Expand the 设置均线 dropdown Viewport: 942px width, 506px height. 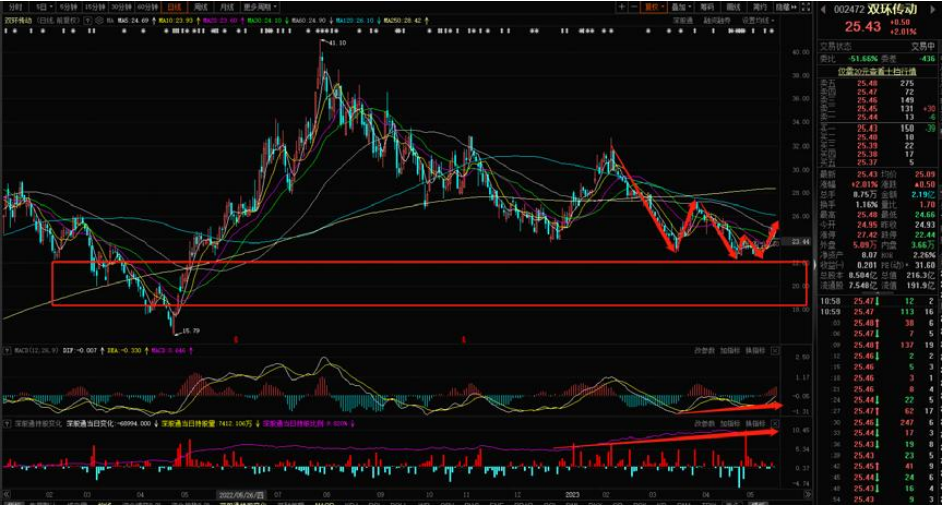click(757, 19)
